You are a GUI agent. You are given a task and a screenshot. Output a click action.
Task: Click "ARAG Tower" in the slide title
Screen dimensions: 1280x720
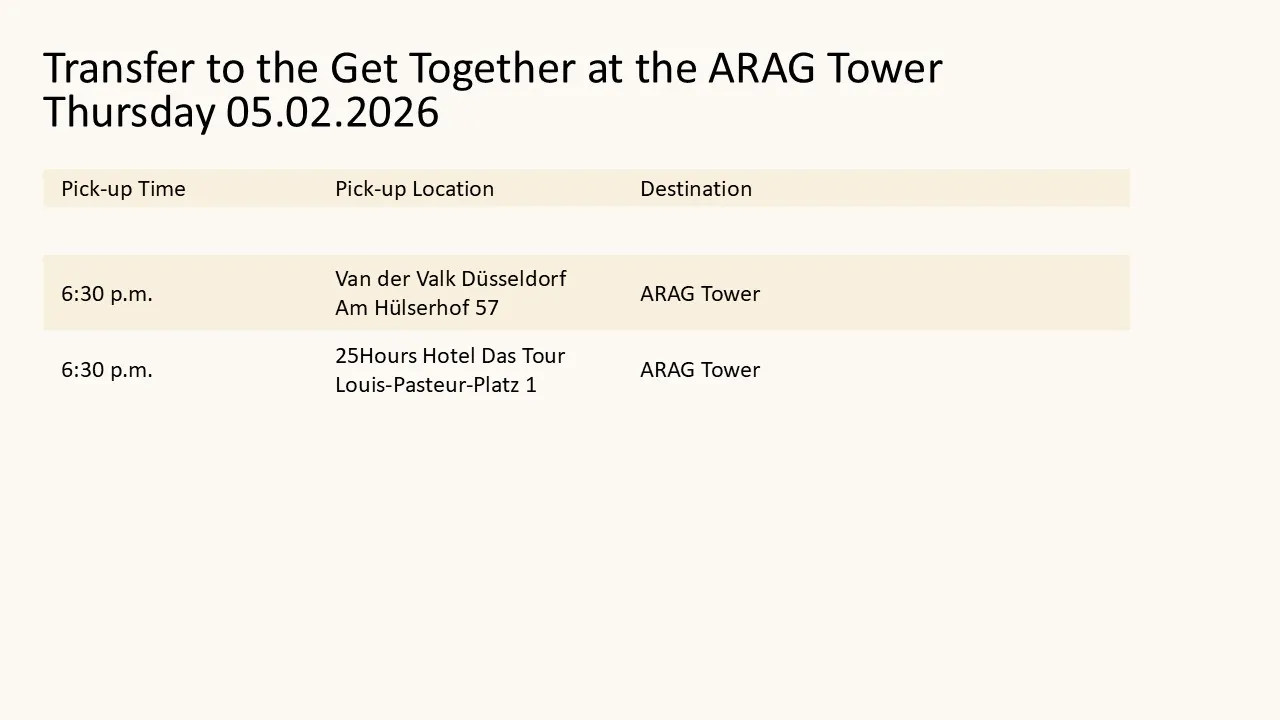tap(825, 68)
